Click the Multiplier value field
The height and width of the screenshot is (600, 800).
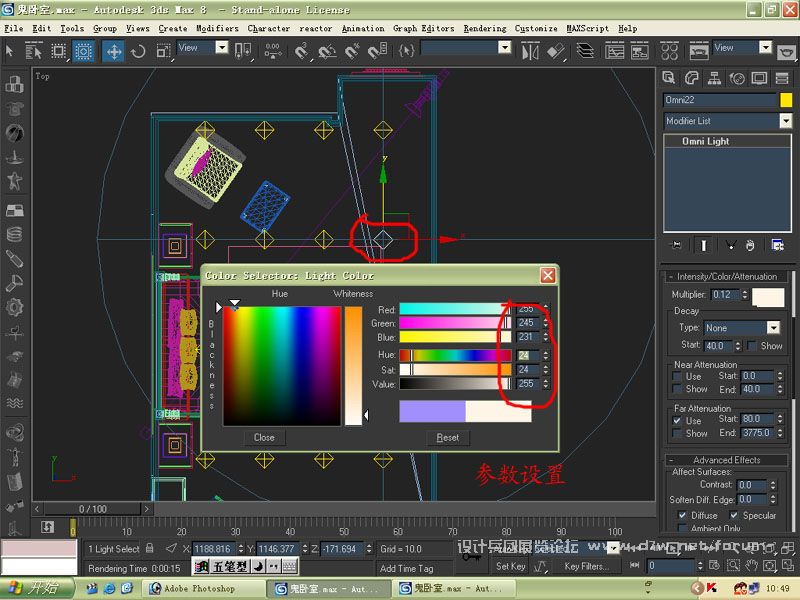[x=724, y=294]
